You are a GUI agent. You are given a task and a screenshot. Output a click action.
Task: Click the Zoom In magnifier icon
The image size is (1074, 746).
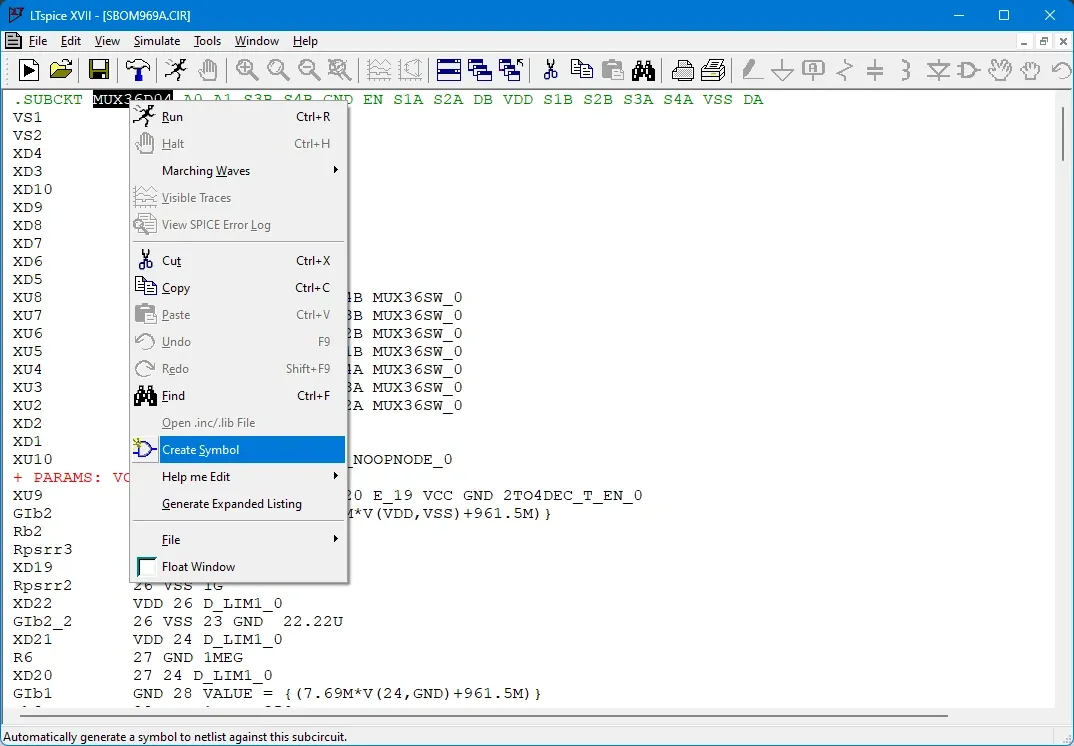pyautogui.click(x=247, y=70)
